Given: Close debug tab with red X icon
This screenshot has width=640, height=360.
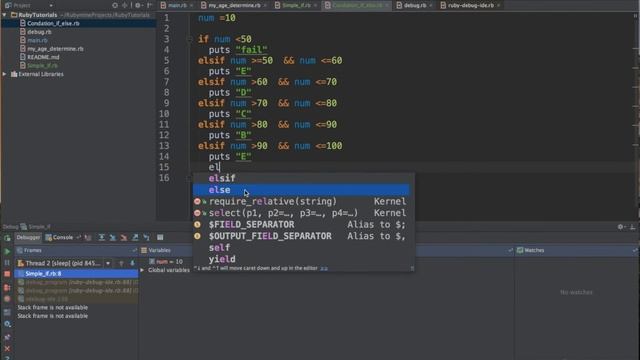Looking at the screenshot, I should [7, 349].
